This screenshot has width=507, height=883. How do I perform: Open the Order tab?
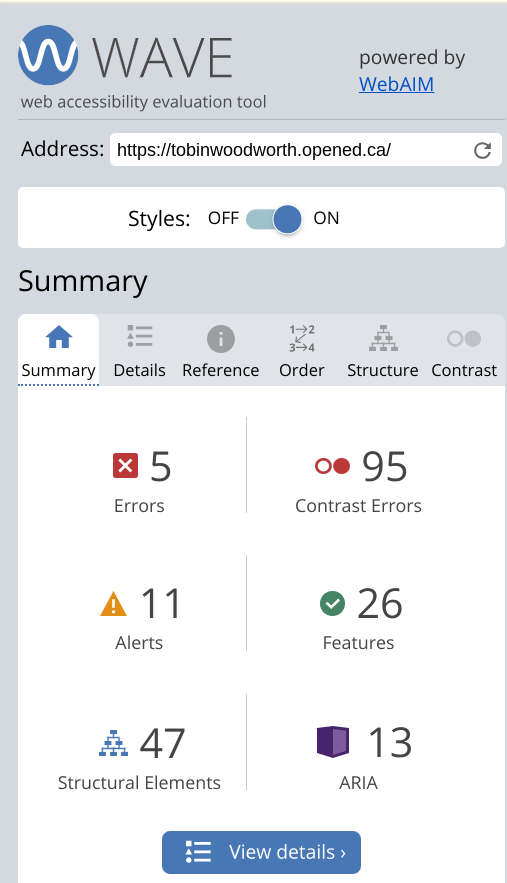302,350
